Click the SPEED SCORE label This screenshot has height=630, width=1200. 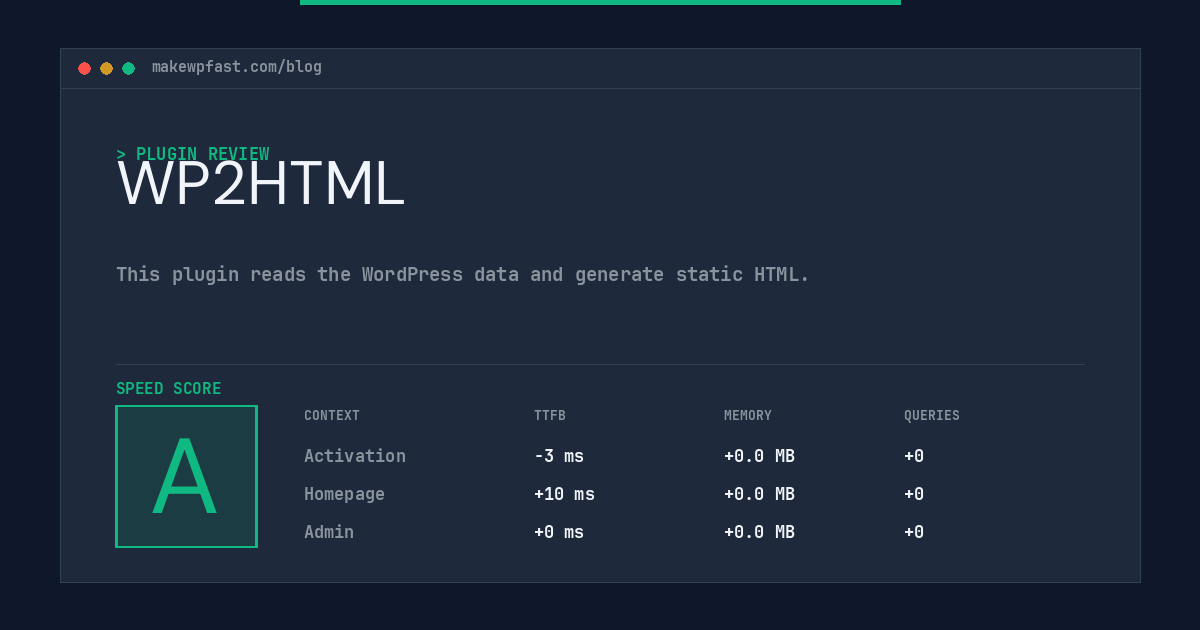169,388
